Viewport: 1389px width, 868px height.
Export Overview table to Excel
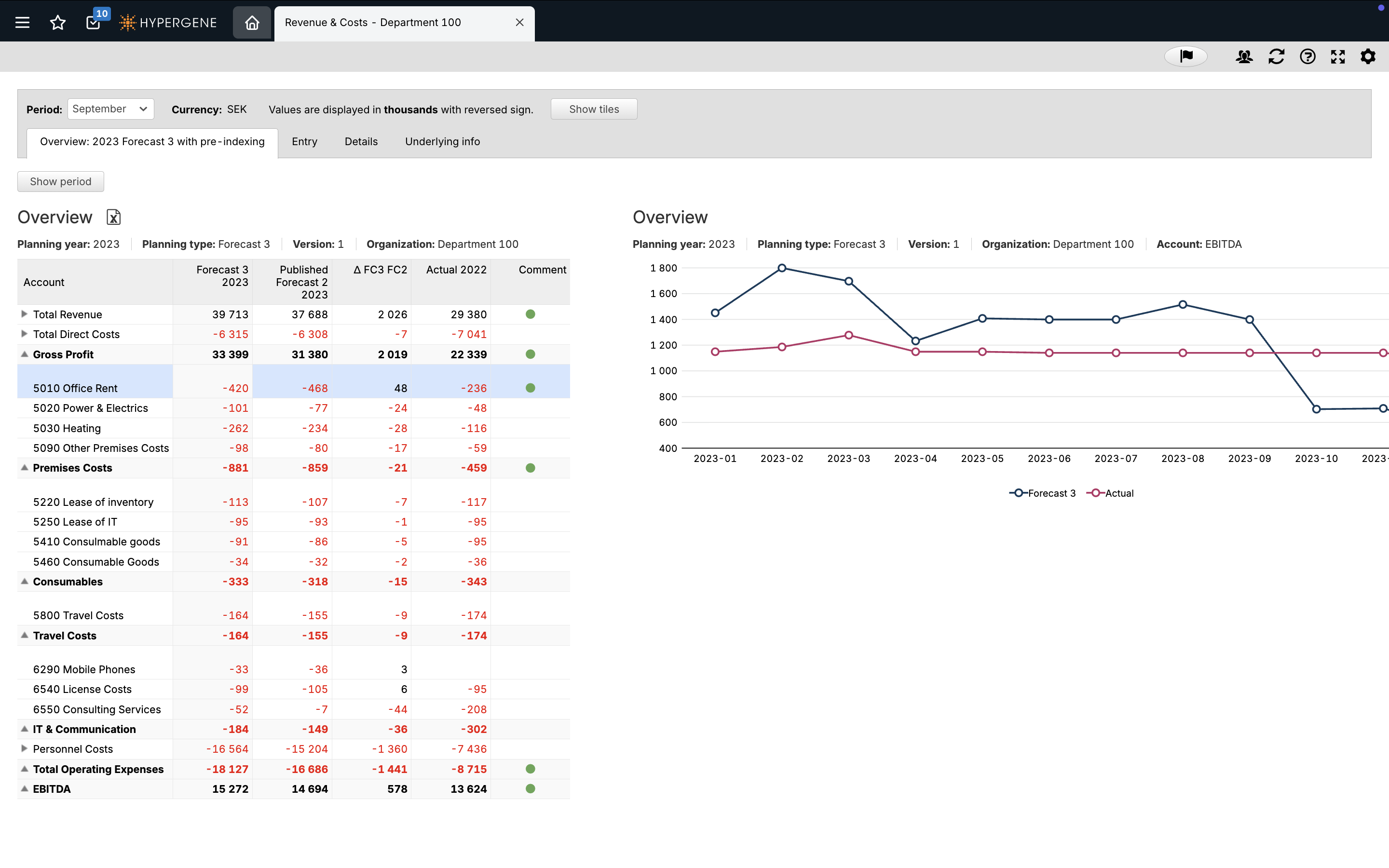[x=114, y=217]
